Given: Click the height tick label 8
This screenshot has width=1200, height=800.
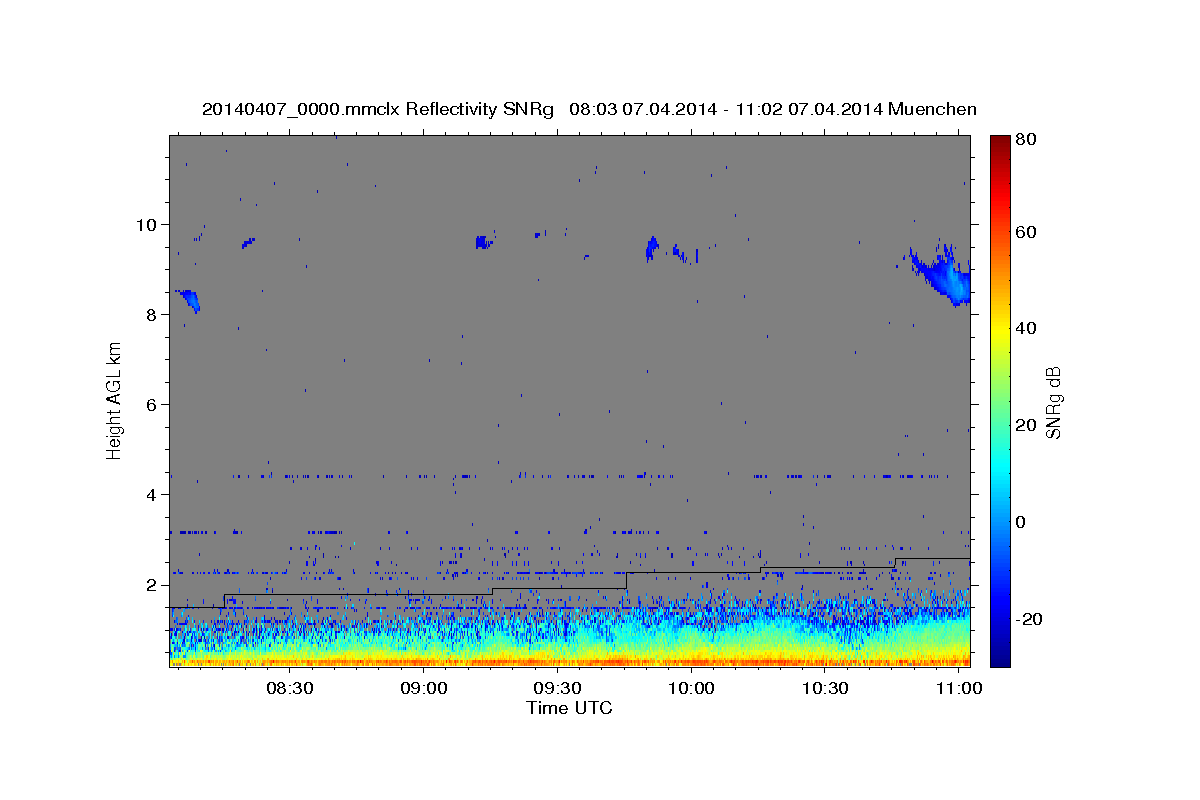Looking at the screenshot, I should pyautogui.click(x=153, y=314).
